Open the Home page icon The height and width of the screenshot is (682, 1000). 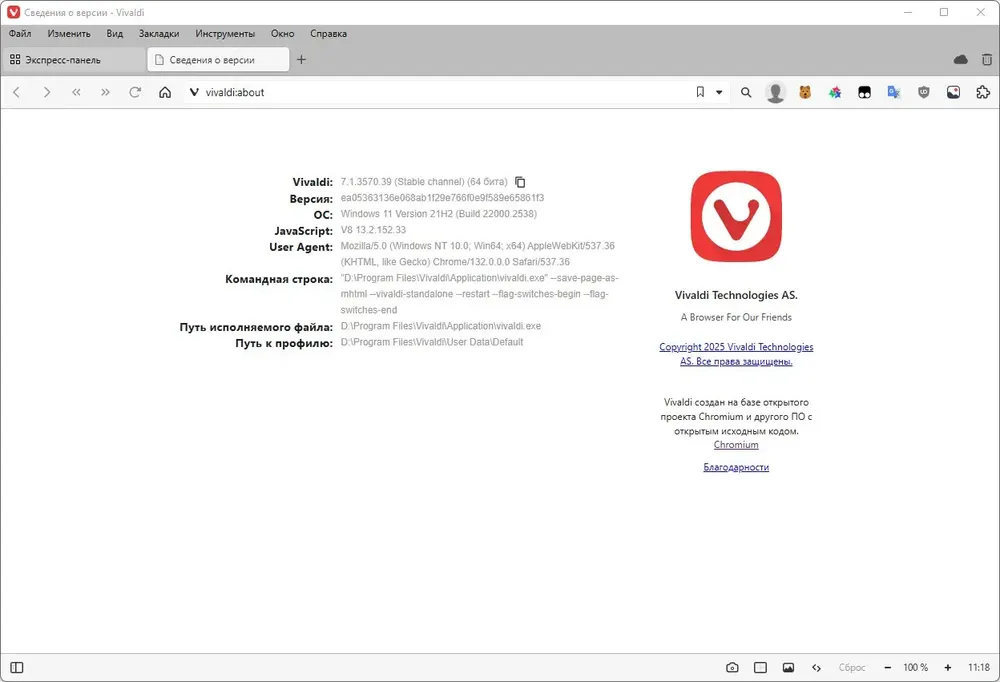165,93
